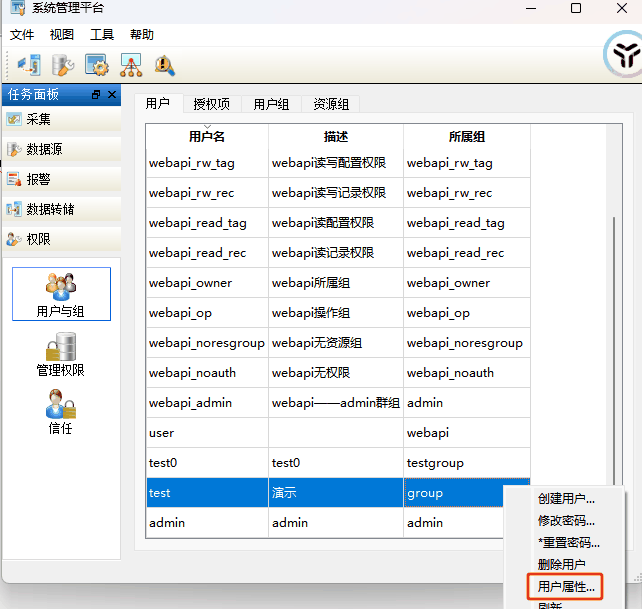The height and width of the screenshot is (609, 642).
Task: Switch to the 资源组 tab
Action: [x=331, y=104]
